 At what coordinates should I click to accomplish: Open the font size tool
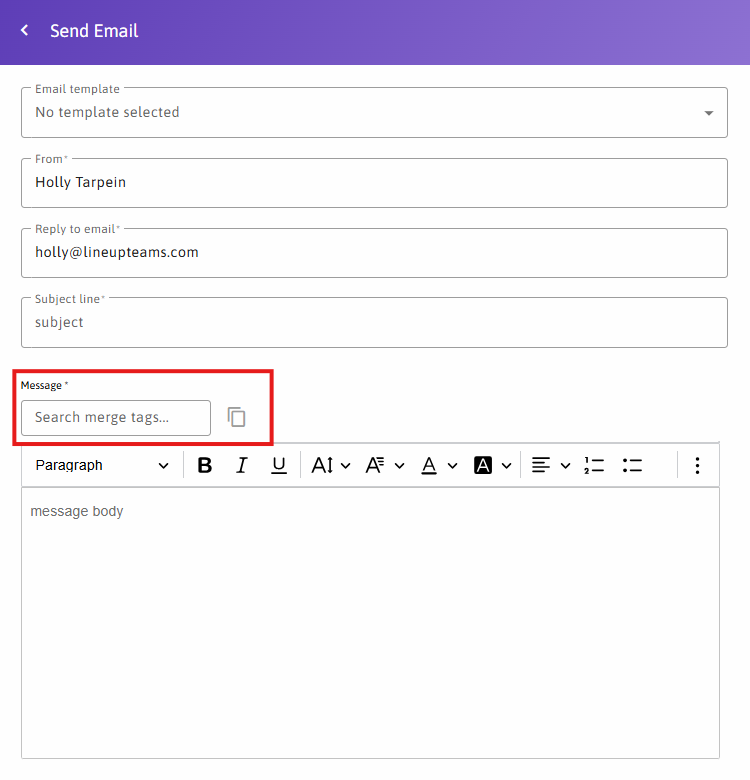[x=322, y=466]
